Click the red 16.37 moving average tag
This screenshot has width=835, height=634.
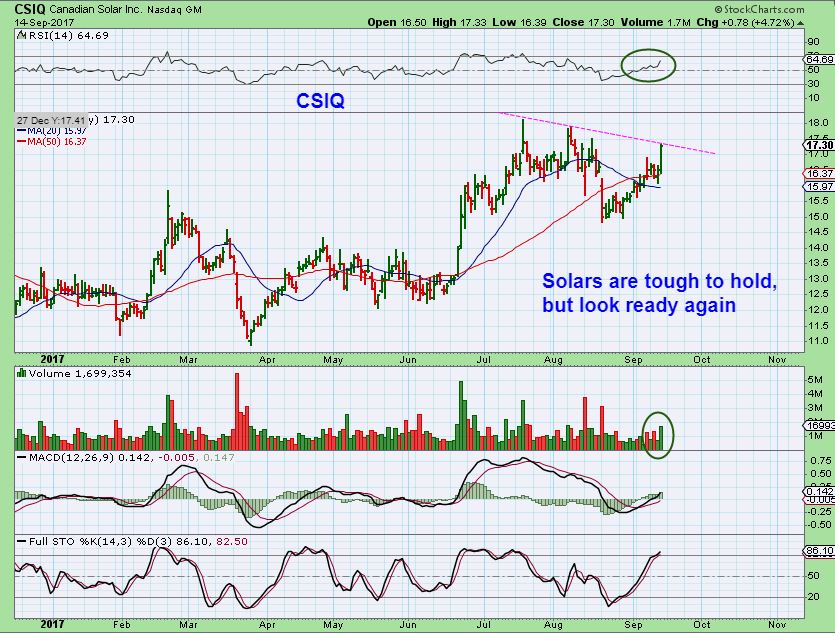(x=820, y=174)
